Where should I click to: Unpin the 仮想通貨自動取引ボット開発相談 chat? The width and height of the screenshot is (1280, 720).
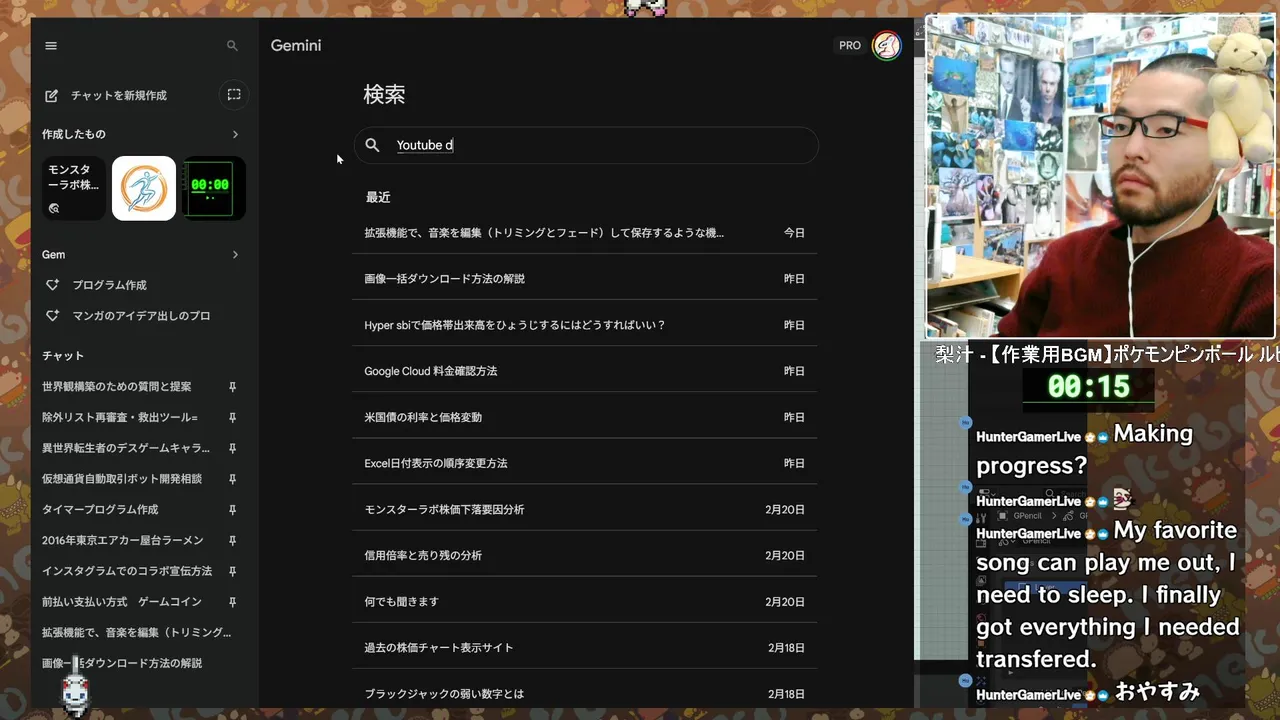(232, 479)
